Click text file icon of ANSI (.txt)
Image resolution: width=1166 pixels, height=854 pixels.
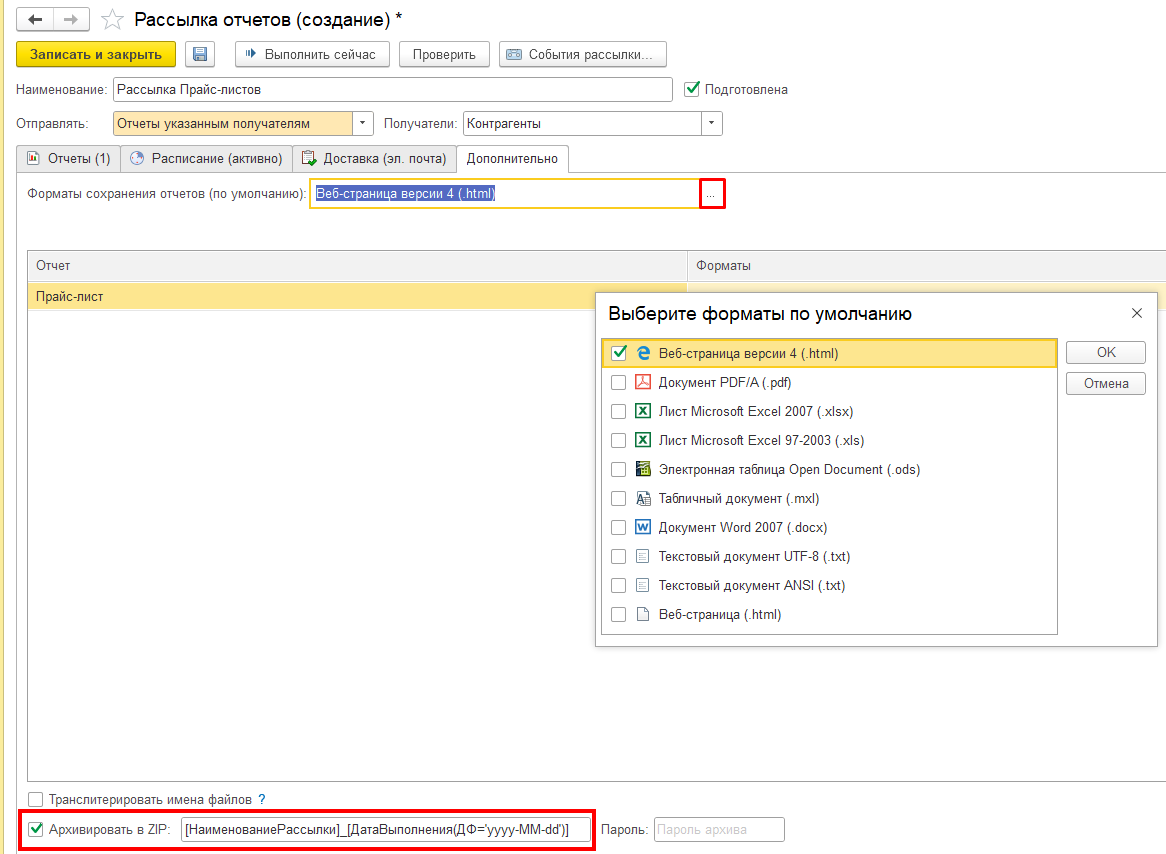coord(643,585)
